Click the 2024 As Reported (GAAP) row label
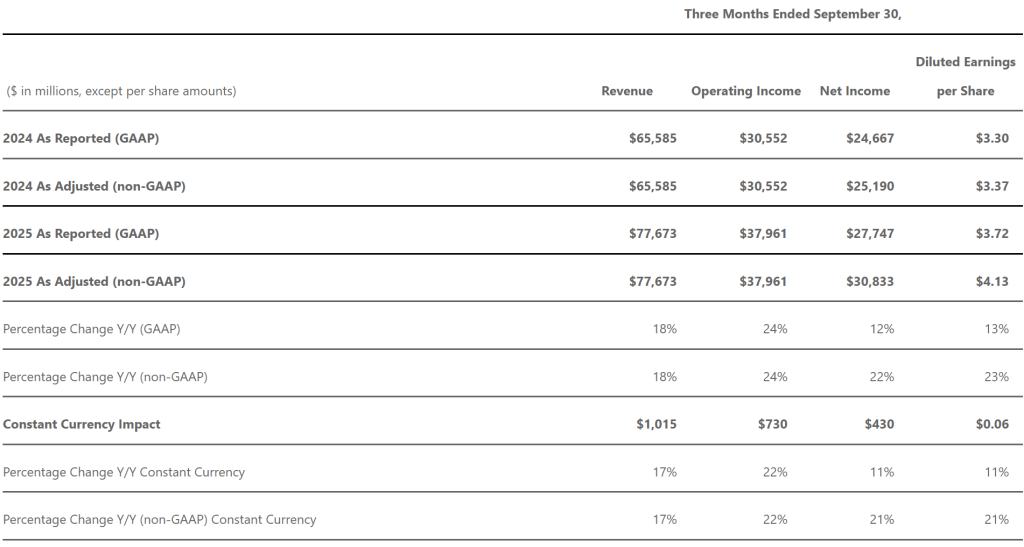The height and width of the screenshot is (547, 1024). click(81, 138)
